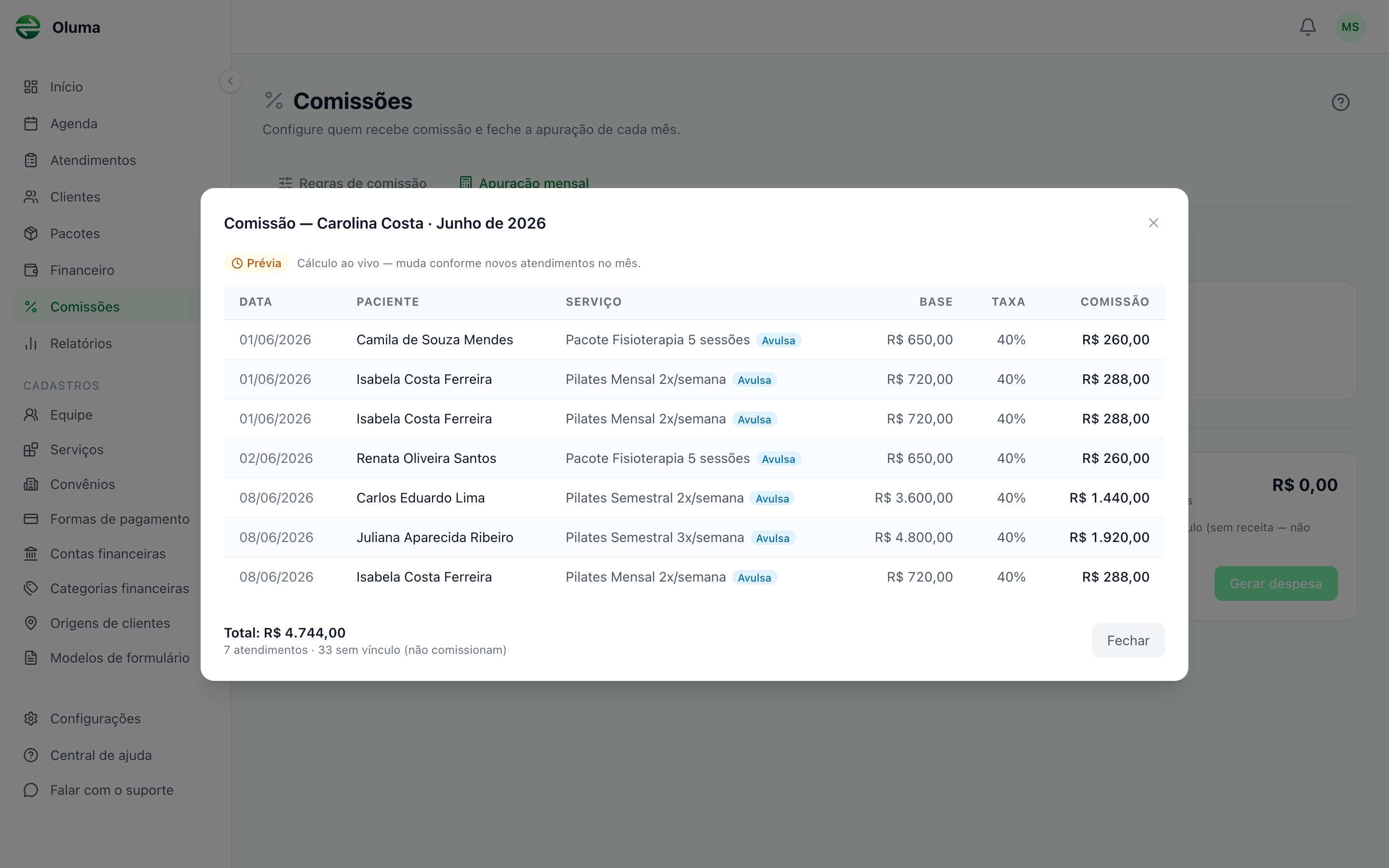This screenshot has height=868, width=1389.
Task: Click the Comissões page heading percent icon
Action: (274, 101)
